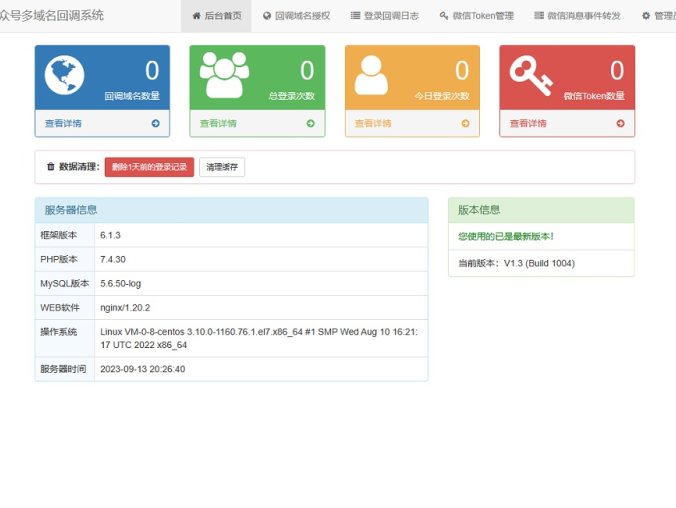Click the 操作系统 row label

59,332
